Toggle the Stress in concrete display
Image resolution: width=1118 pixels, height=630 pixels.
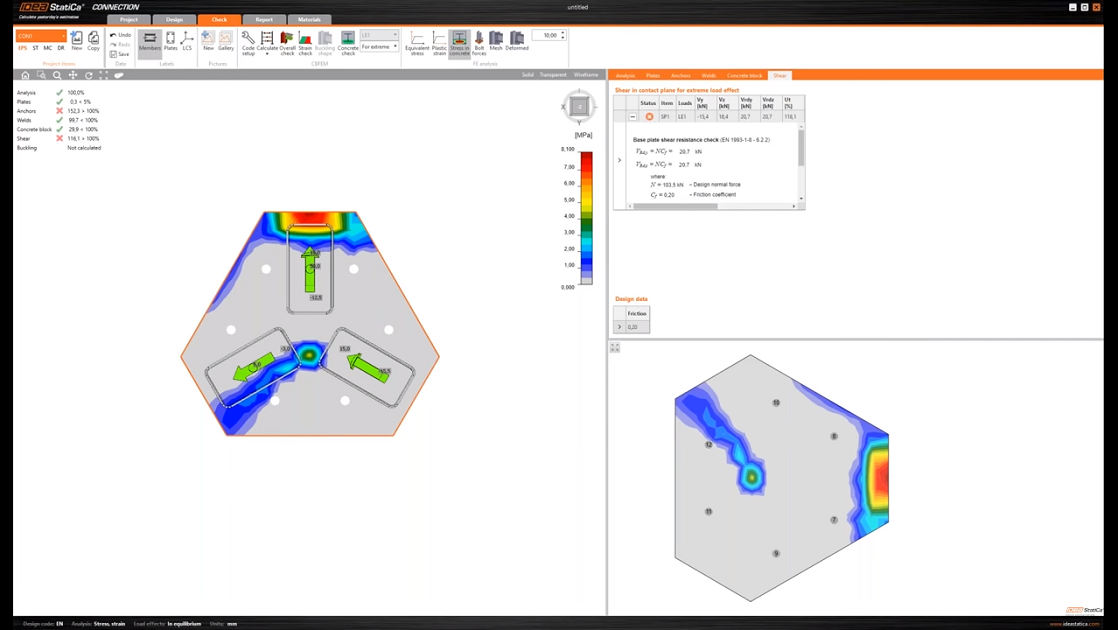coord(460,43)
